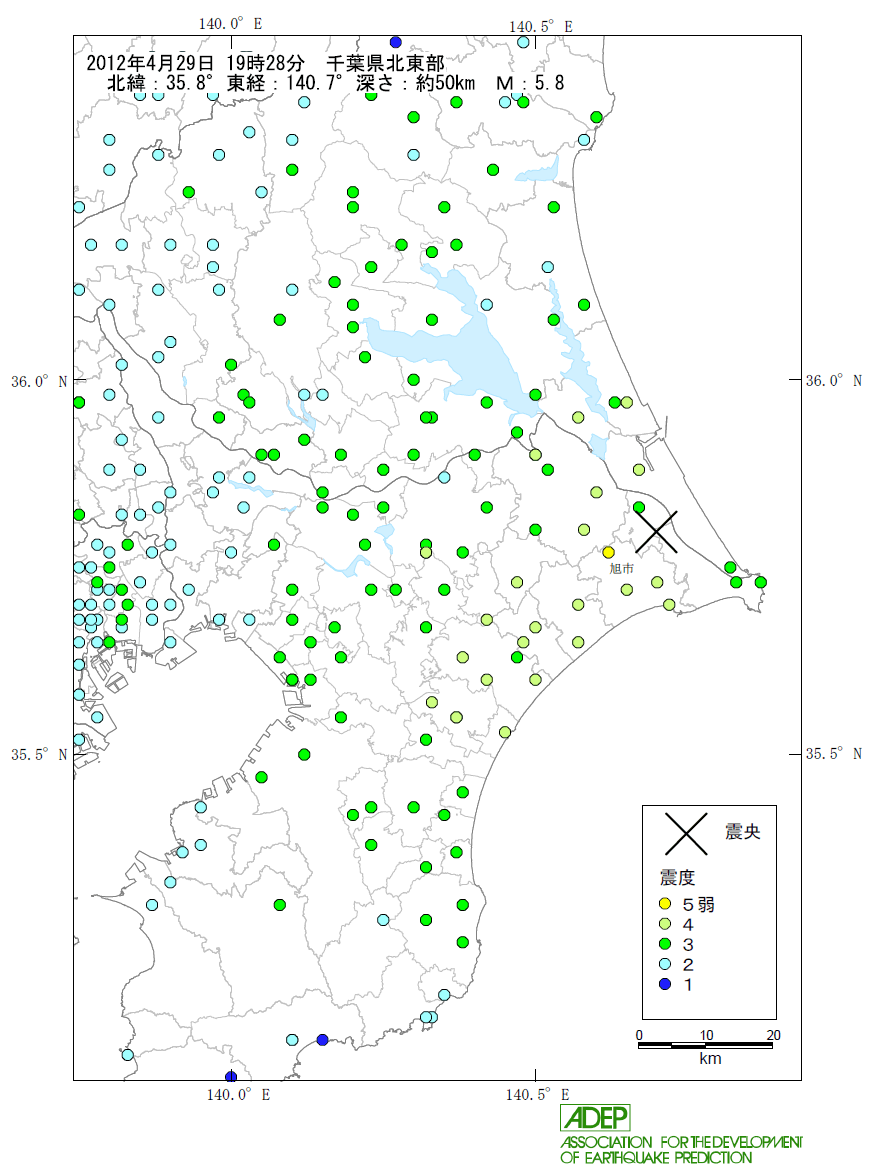Image resolution: width=871 pixels, height=1173 pixels.
Task: Pick the dark blue intensity 1 legend swatch
Action: point(664,984)
